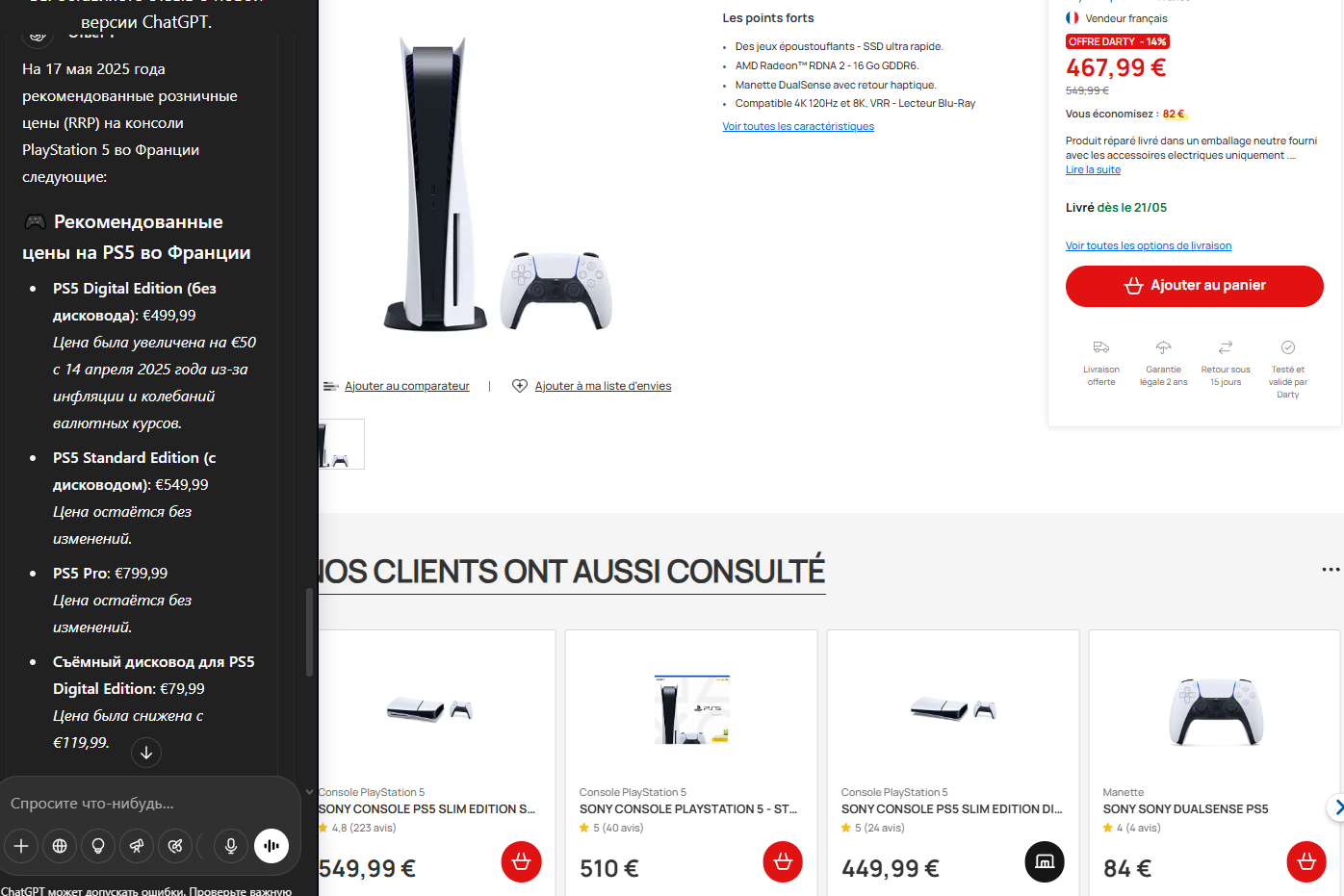The width and height of the screenshot is (1344, 896).
Task: Open Voir toutes les caractéristiques link
Action: tap(798, 126)
